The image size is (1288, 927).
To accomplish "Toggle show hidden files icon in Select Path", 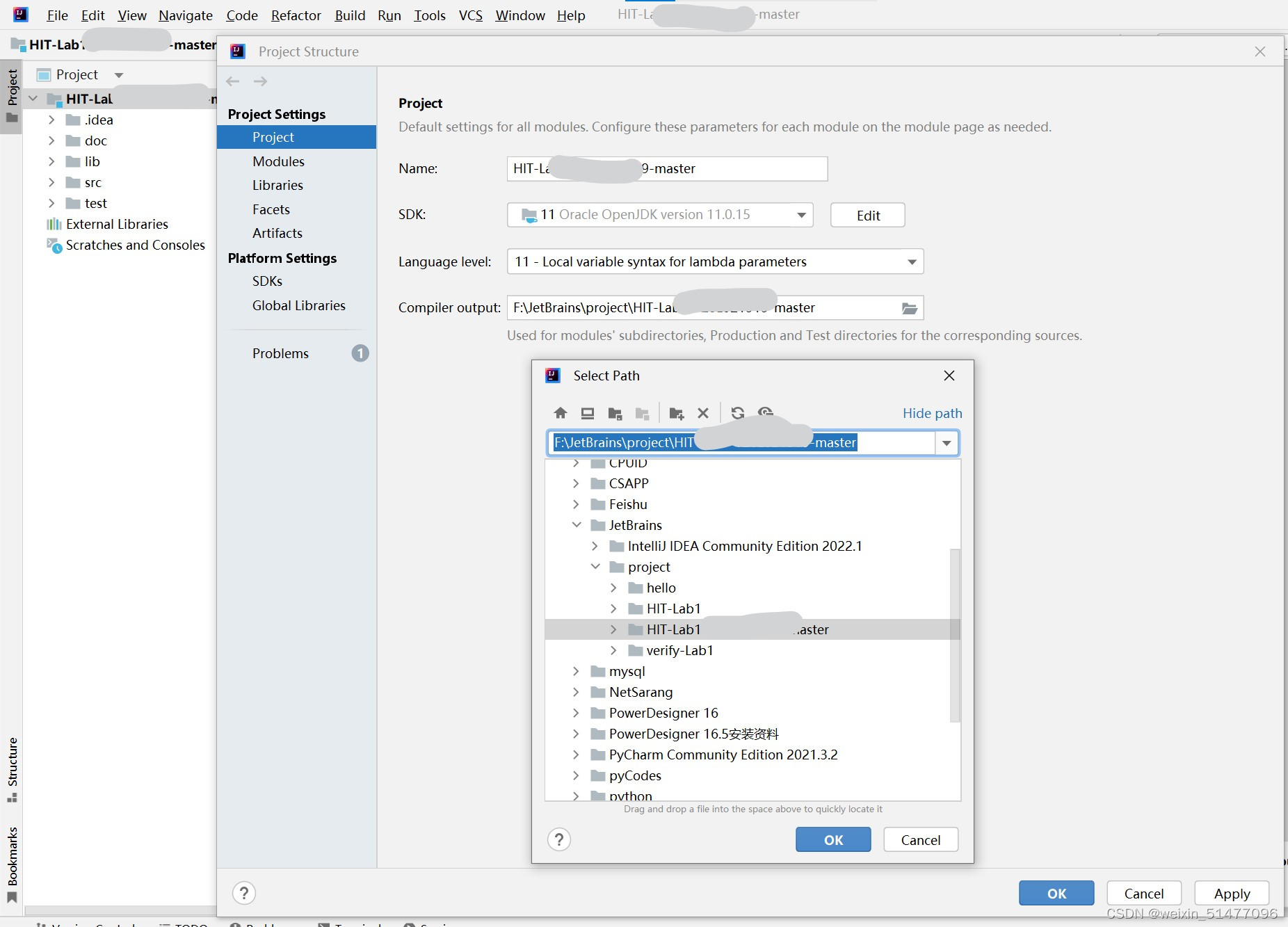I will coord(766,412).
